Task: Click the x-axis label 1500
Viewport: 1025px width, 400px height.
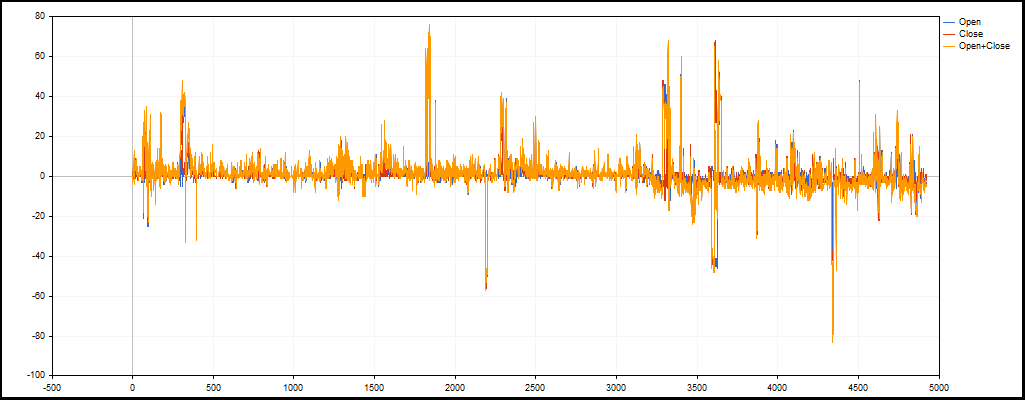Action: pyautogui.click(x=374, y=387)
